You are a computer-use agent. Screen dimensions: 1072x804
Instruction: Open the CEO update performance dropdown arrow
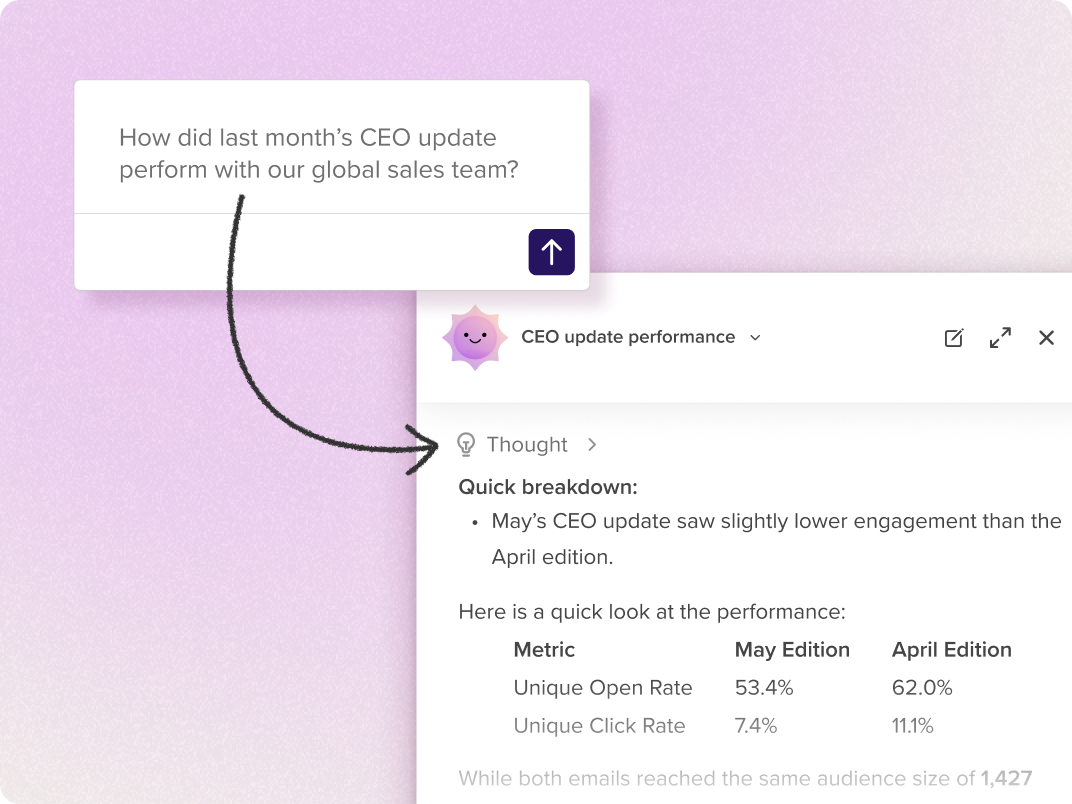(x=755, y=338)
